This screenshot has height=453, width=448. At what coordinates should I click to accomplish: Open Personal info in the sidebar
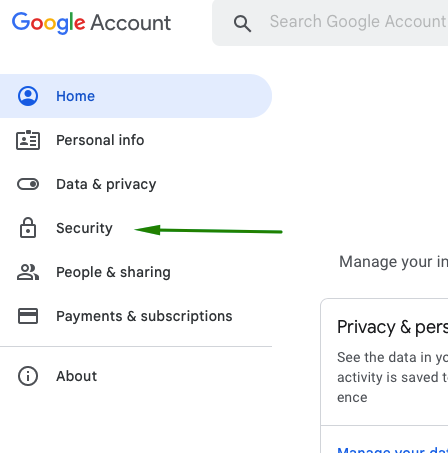[136, 140]
